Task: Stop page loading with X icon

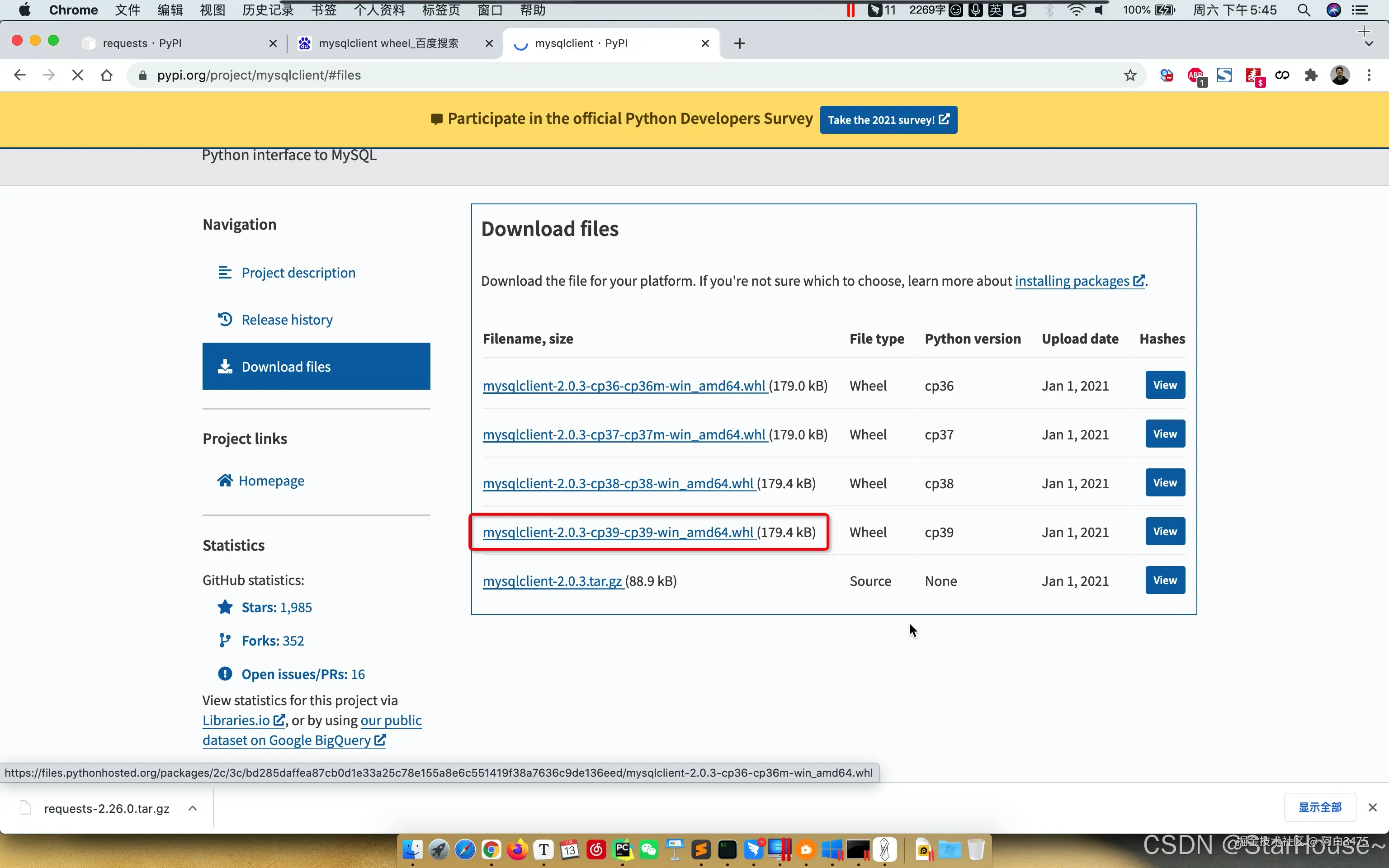Action: (77, 75)
